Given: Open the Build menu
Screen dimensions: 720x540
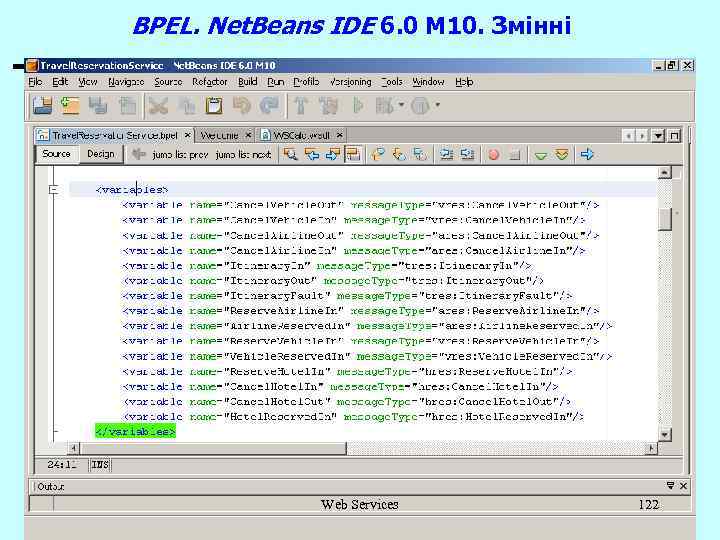Looking at the screenshot, I should coord(248,82).
